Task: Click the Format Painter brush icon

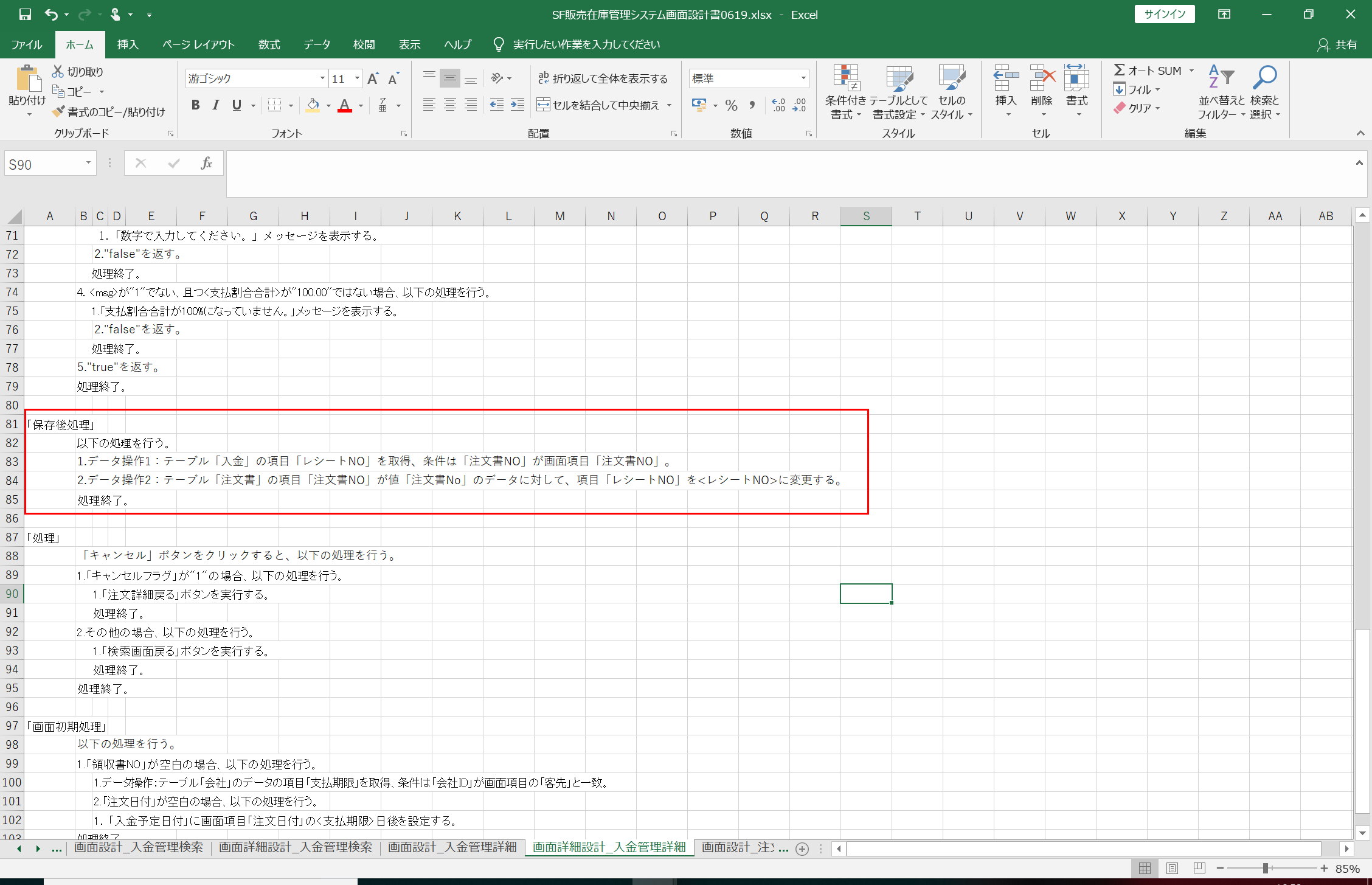Action: pyautogui.click(x=58, y=111)
